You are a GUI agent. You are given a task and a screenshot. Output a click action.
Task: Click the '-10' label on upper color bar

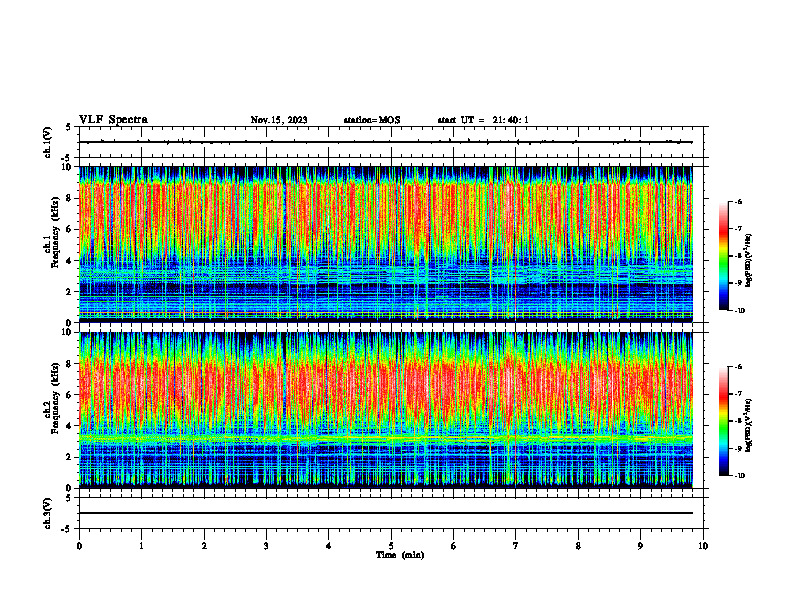pyautogui.click(x=740, y=311)
